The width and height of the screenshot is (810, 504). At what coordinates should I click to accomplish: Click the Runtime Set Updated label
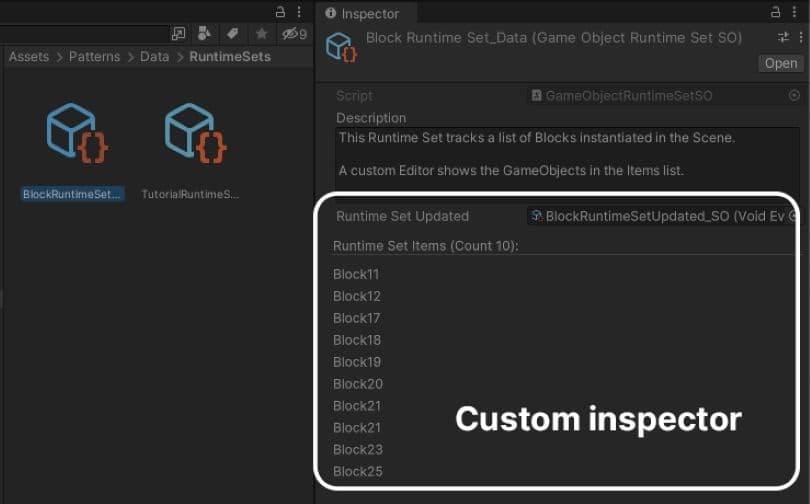[x=402, y=216]
